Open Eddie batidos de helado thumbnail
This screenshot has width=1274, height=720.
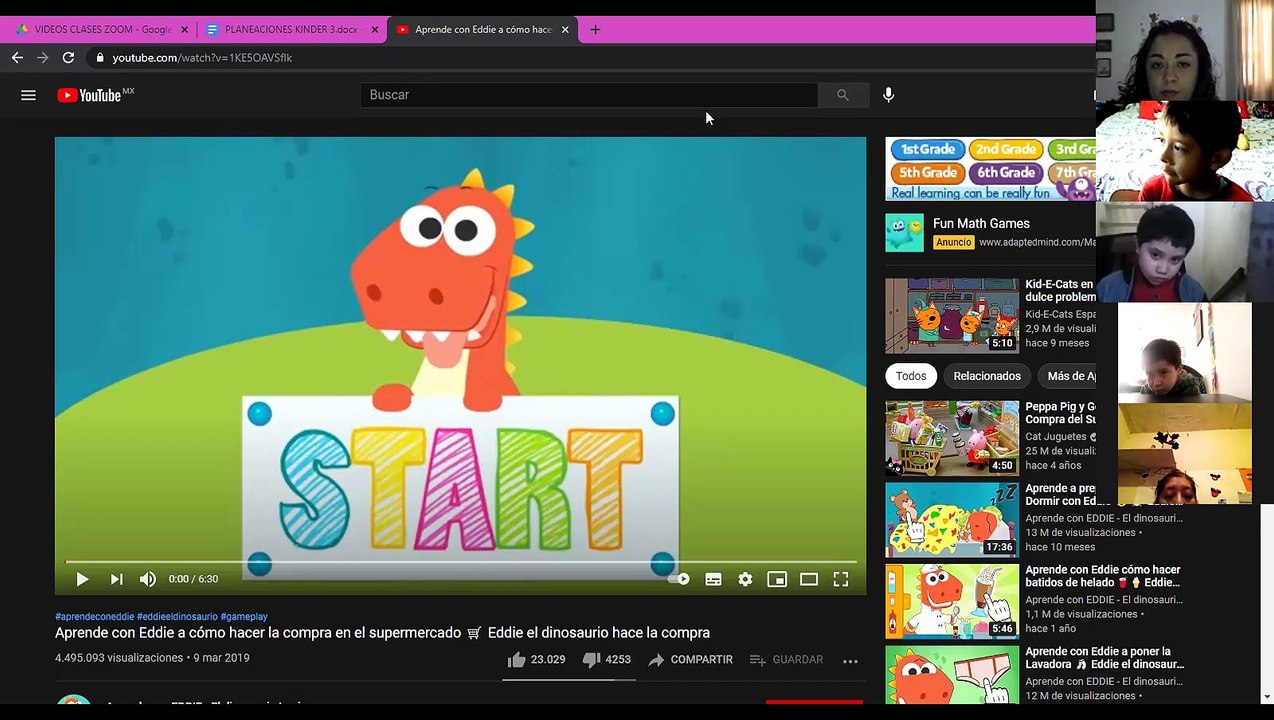click(952, 602)
